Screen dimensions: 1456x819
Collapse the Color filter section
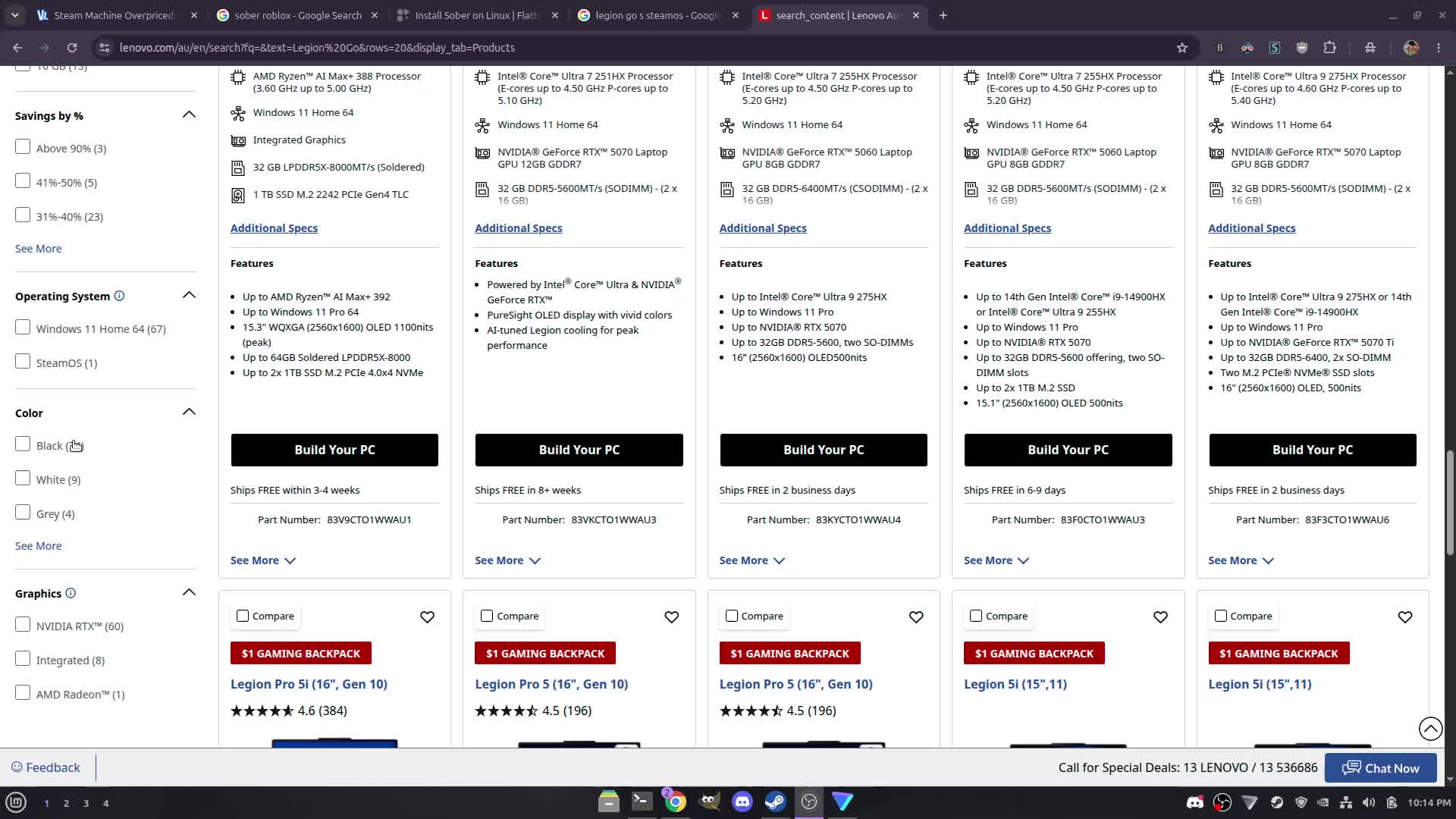[189, 412]
